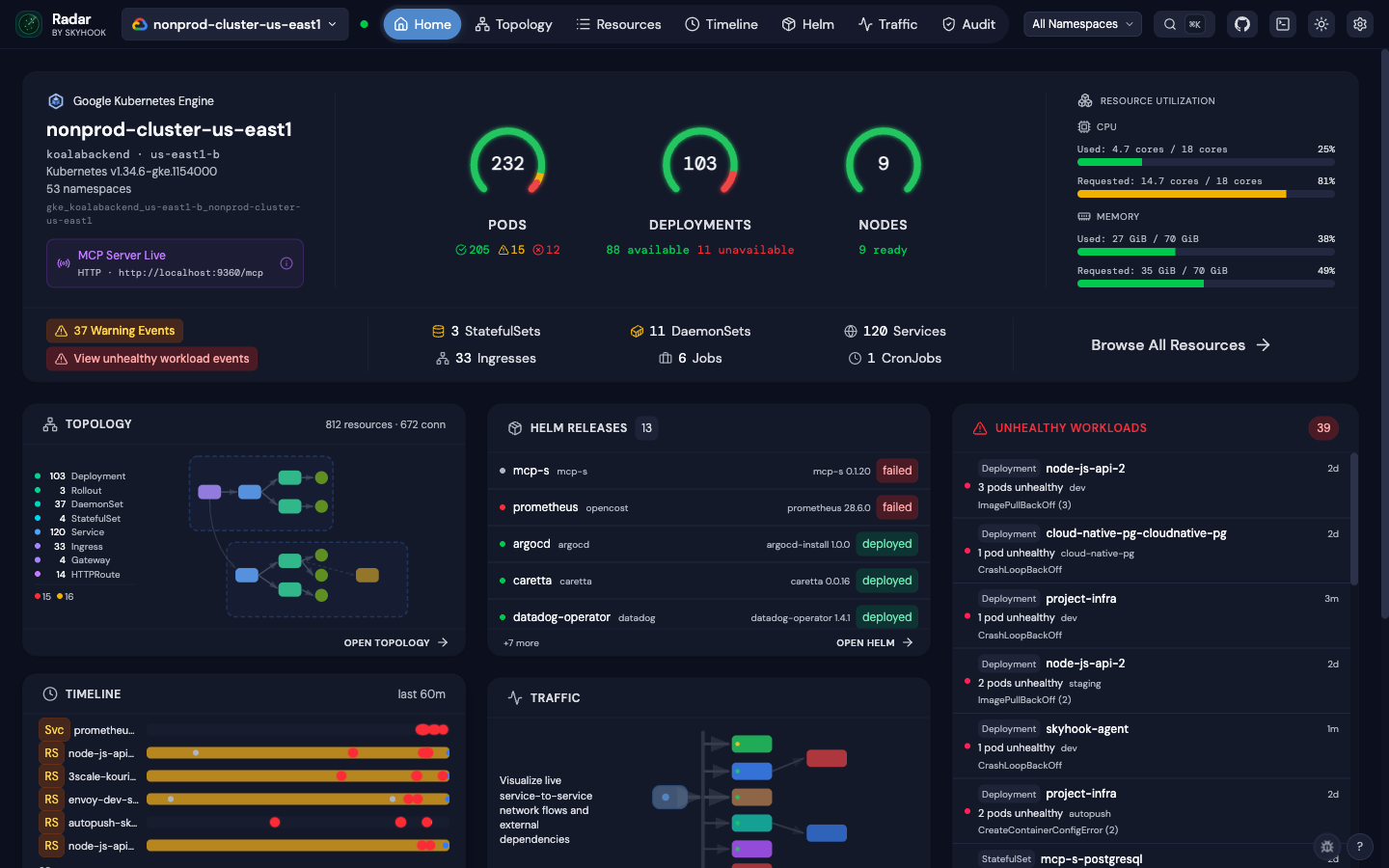The width and height of the screenshot is (1389, 868).
Task: Click the Google Kubernetes Engine hexagon icon
Action: click(56, 101)
